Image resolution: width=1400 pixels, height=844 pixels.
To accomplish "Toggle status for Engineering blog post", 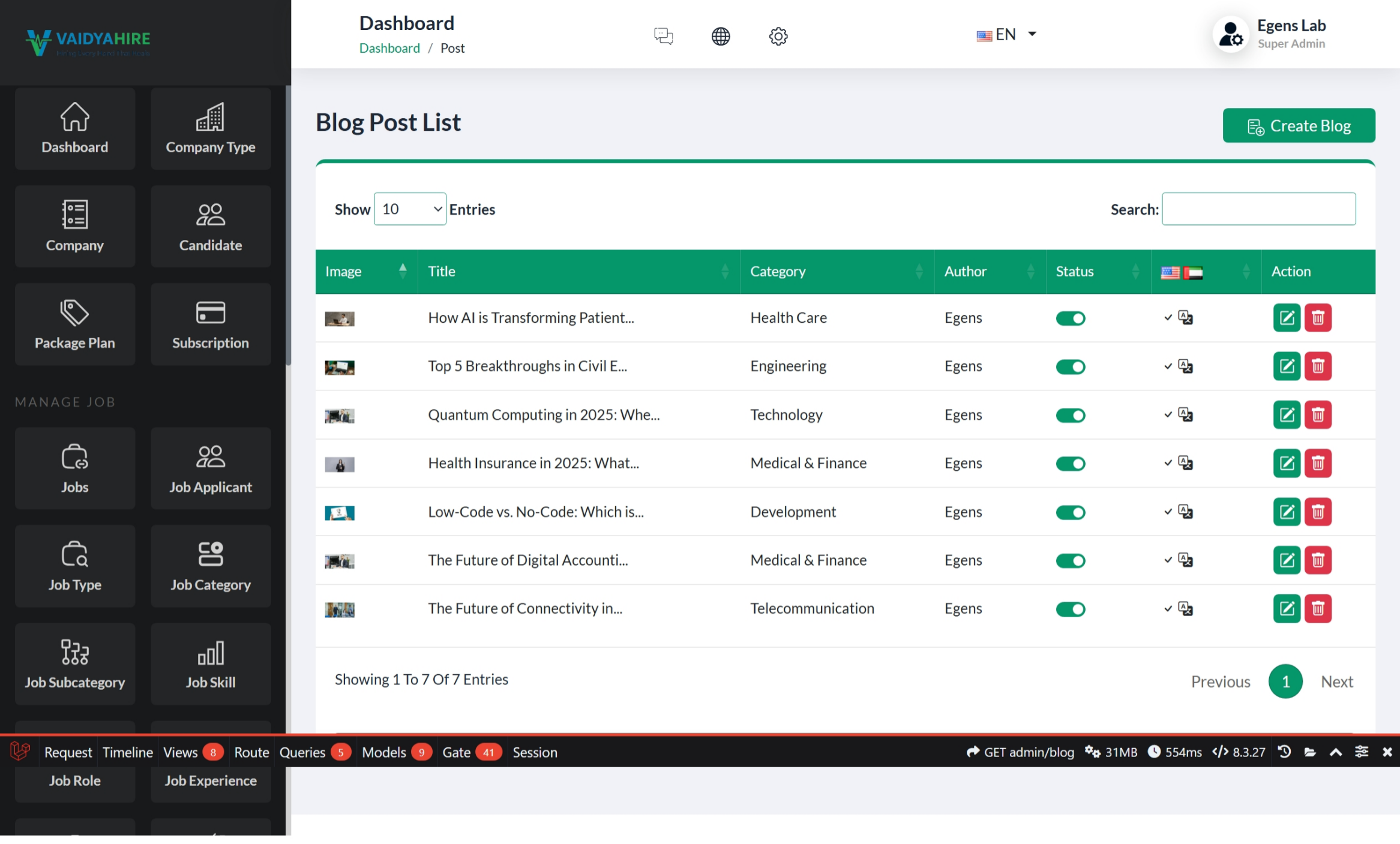I will (1071, 367).
